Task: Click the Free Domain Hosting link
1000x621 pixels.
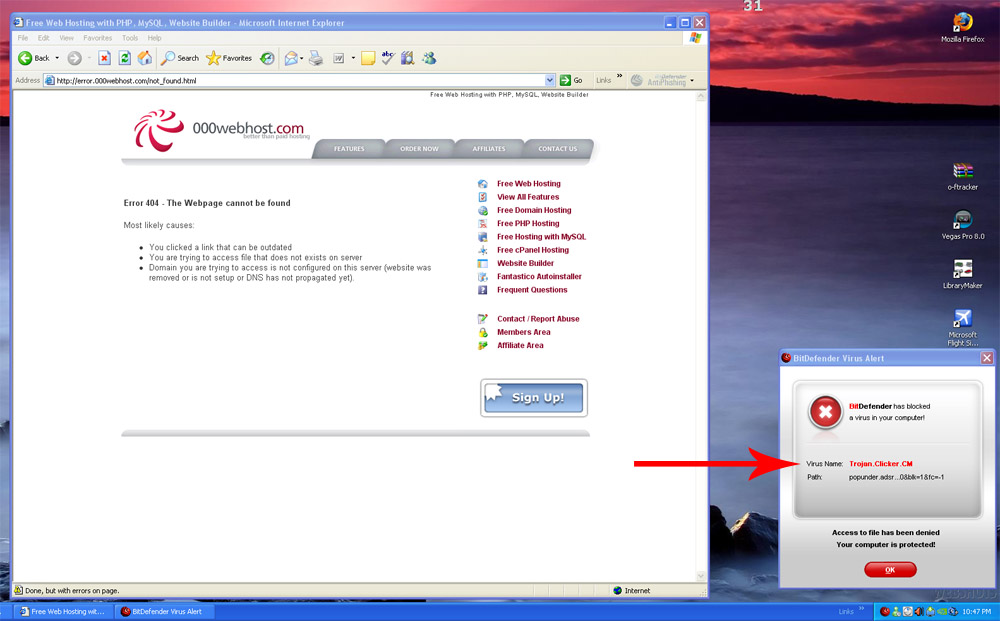Action: [534, 210]
